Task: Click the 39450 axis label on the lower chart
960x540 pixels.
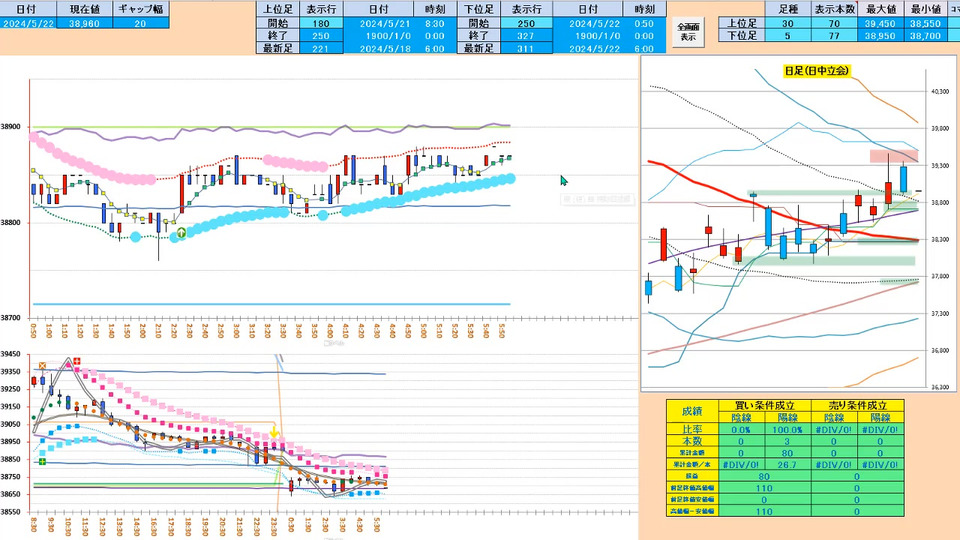Action: (10, 354)
